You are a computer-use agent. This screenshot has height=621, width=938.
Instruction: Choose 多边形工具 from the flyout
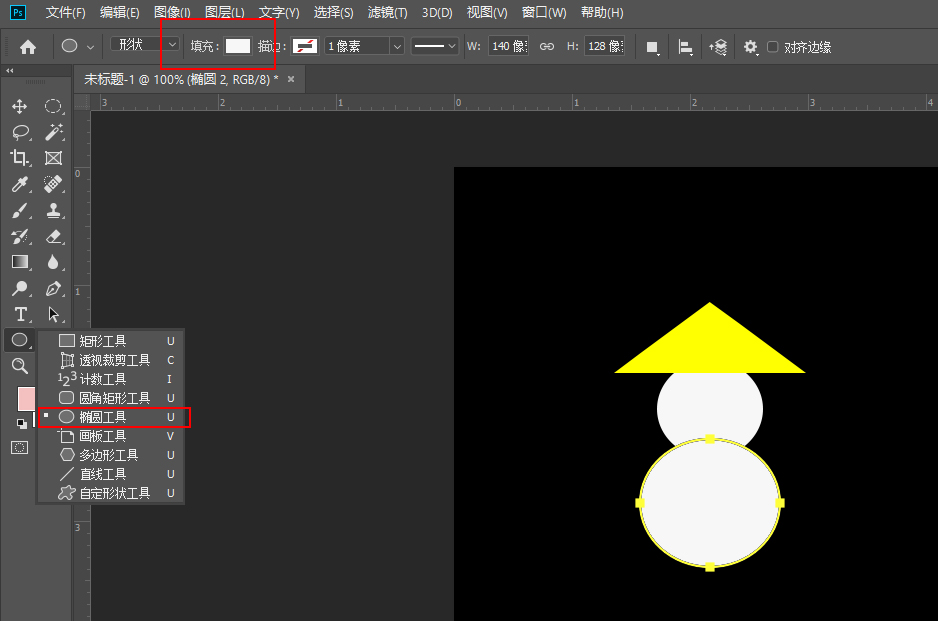[109, 455]
